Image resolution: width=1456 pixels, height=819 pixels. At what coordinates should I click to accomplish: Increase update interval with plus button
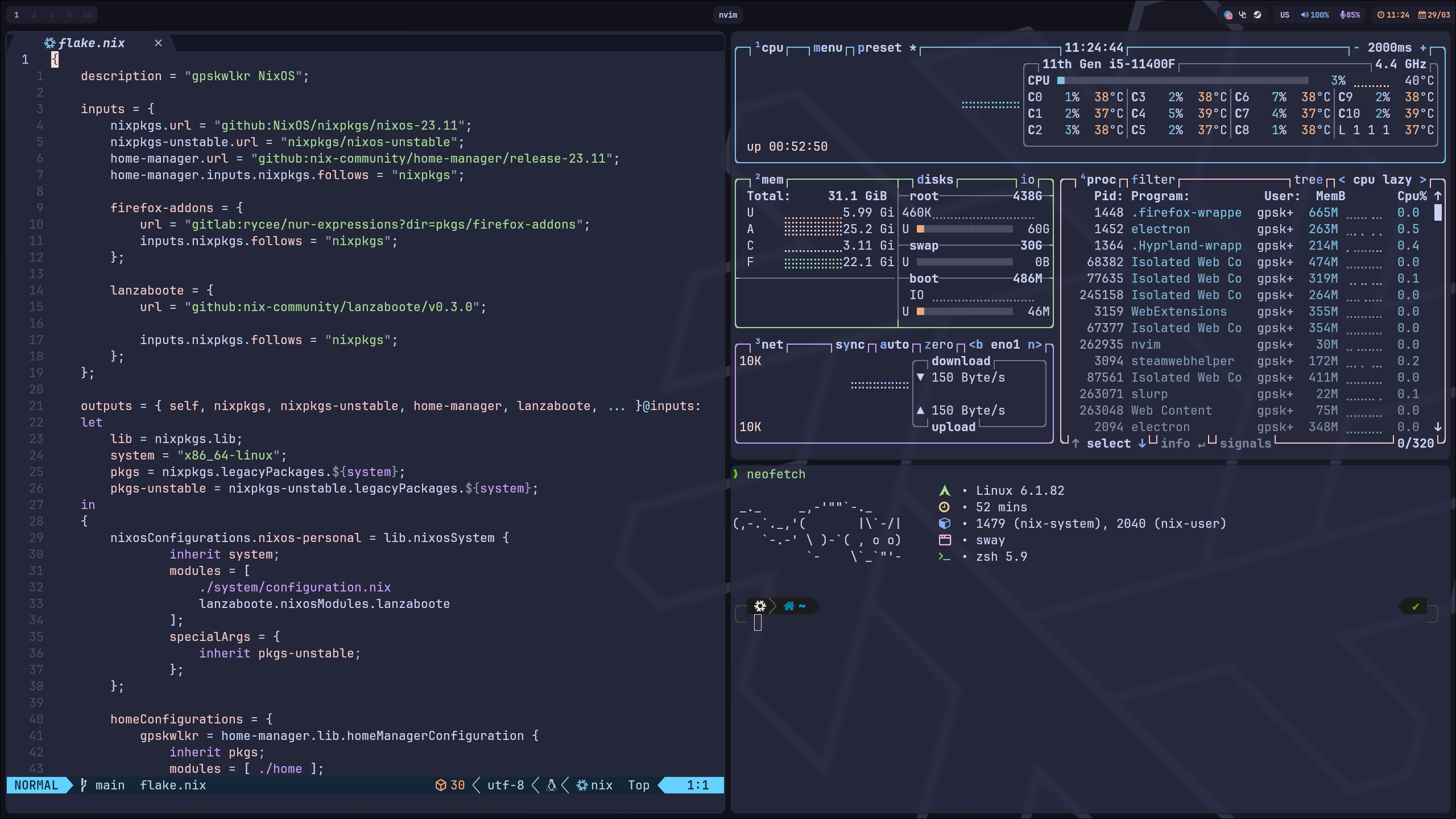coord(1423,48)
